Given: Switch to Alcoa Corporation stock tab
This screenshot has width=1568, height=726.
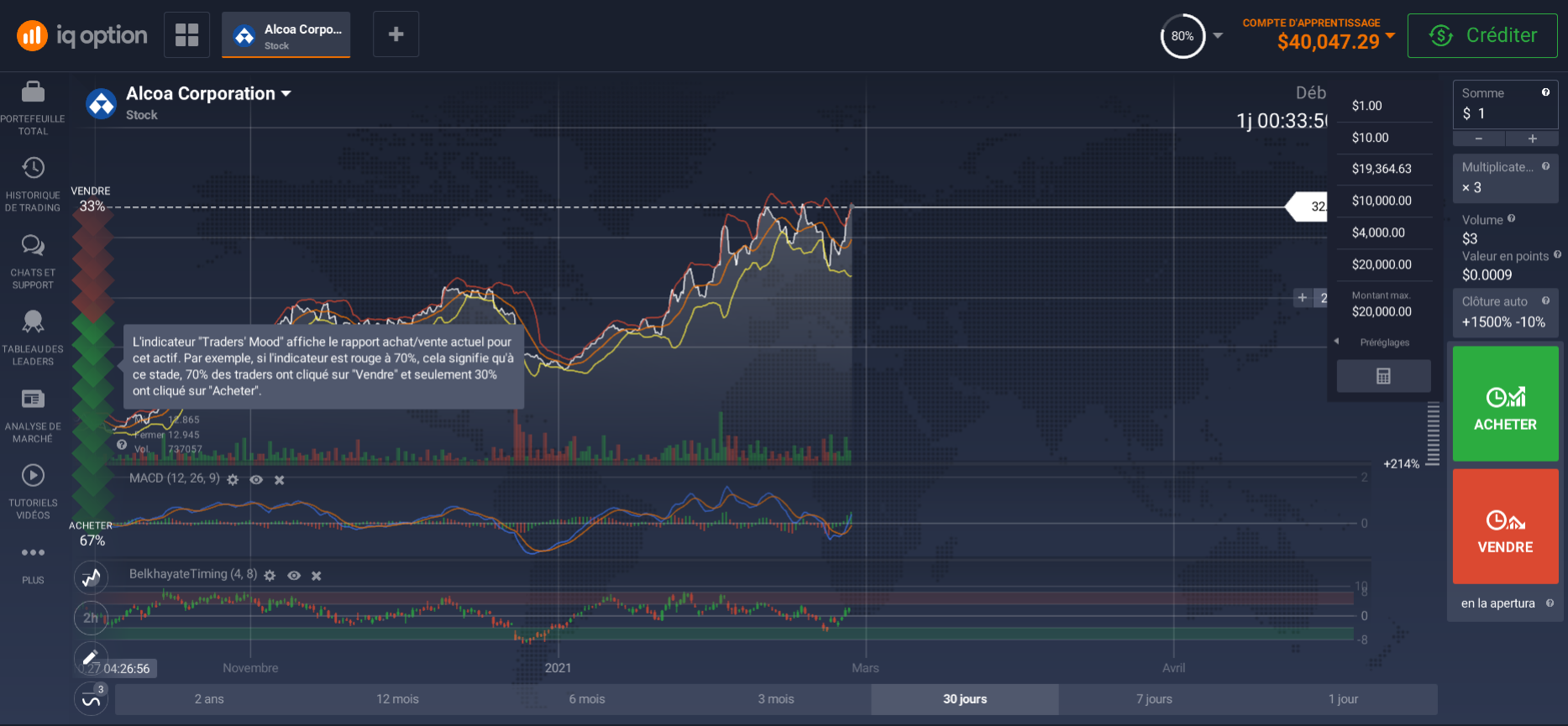Looking at the screenshot, I should click(x=286, y=35).
